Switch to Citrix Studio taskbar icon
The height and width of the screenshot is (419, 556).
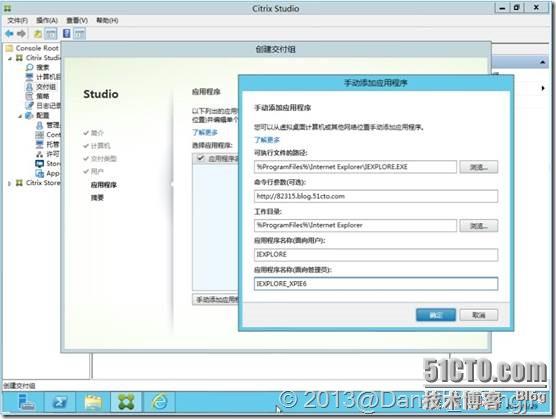click(x=126, y=402)
